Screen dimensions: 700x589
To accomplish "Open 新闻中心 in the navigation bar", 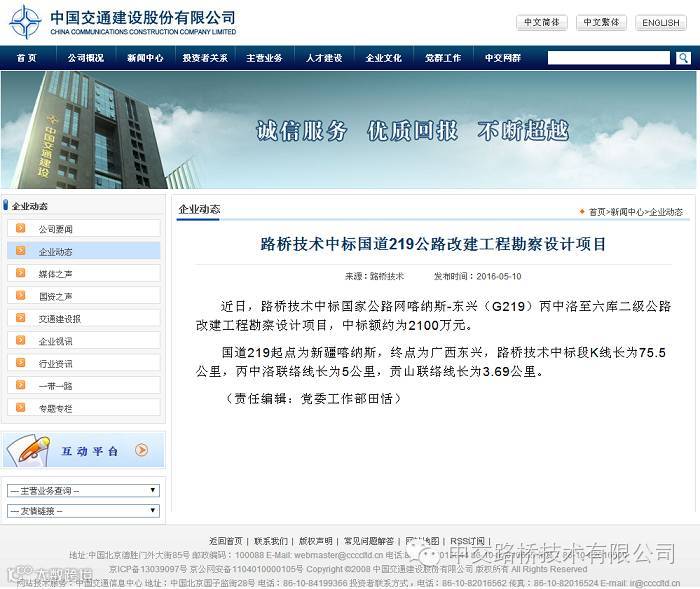I will [x=145, y=58].
